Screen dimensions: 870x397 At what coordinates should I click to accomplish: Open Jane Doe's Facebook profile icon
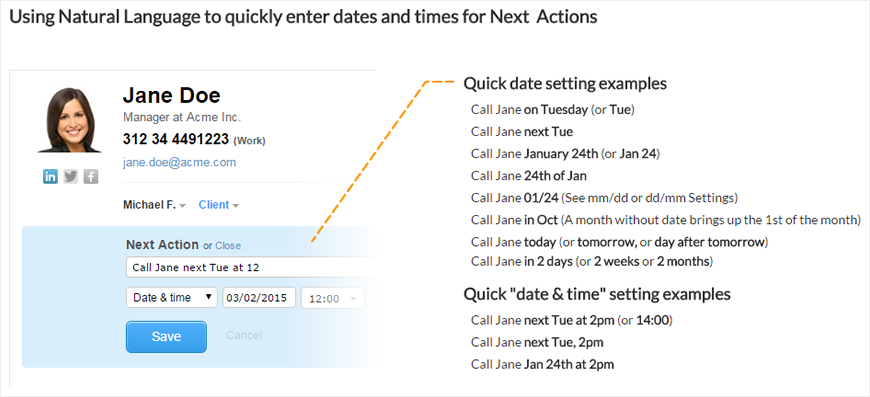pyautogui.click(x=91, y=177)
